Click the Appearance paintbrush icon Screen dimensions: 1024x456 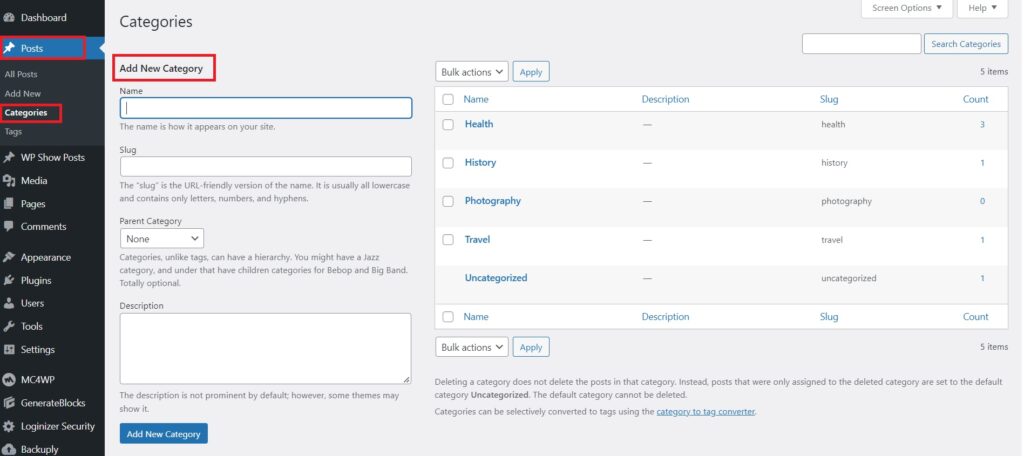point(9,257)
